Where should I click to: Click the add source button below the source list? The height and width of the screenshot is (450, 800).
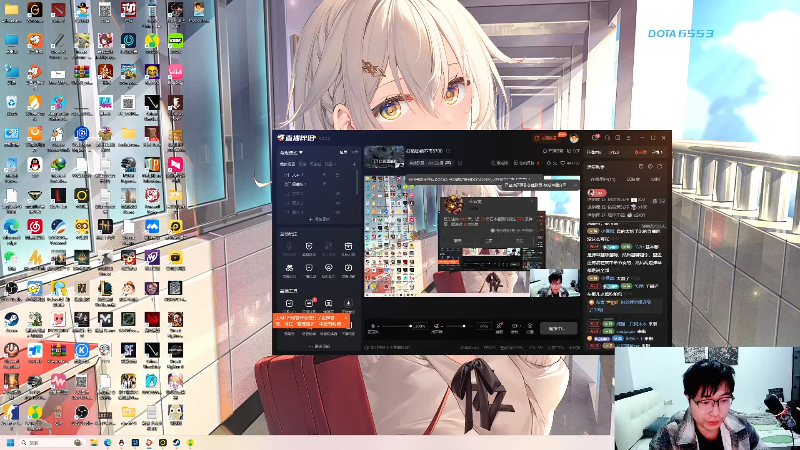tap(319, 219)
